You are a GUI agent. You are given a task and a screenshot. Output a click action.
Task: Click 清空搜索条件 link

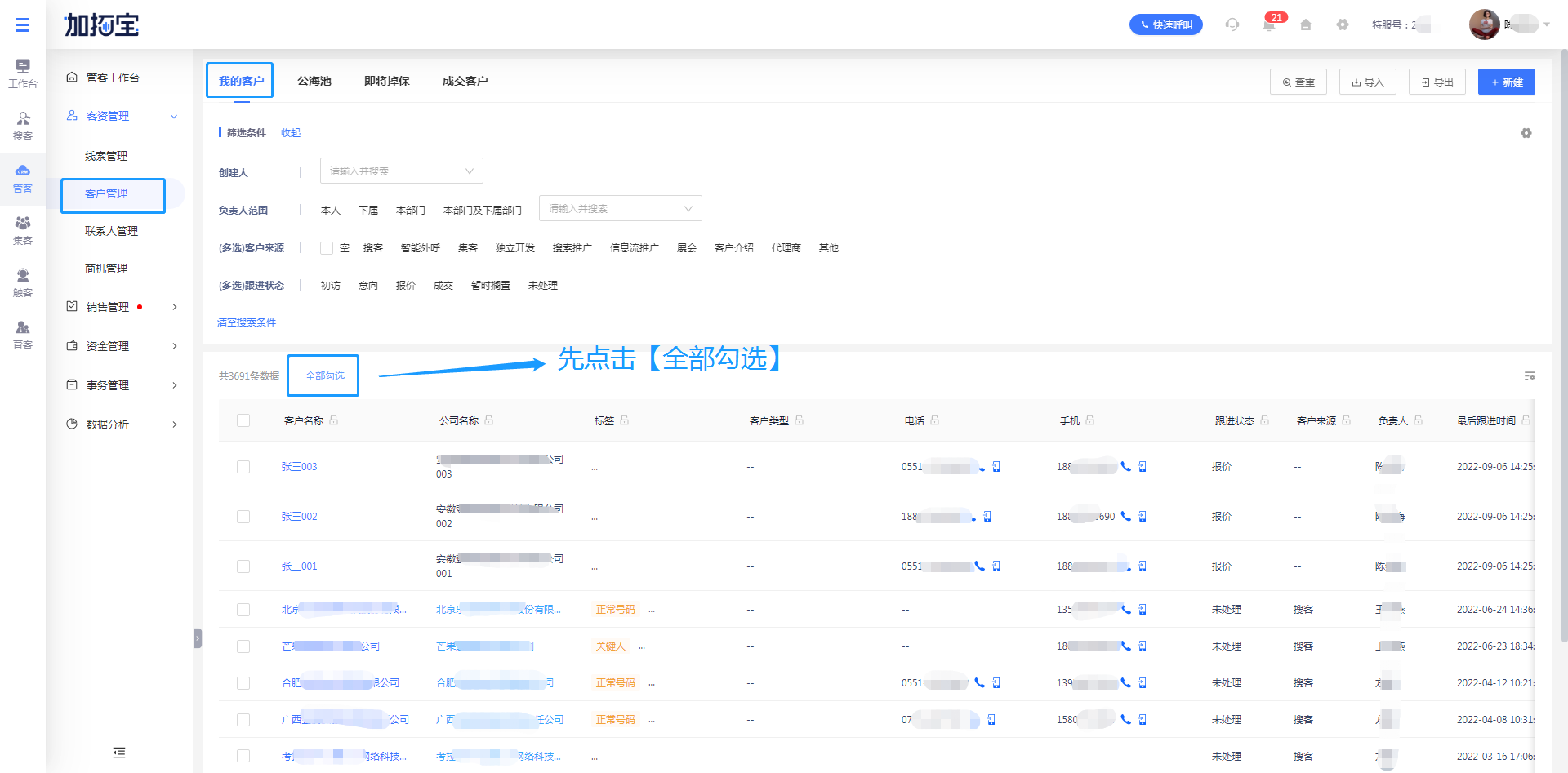[247, 322]
